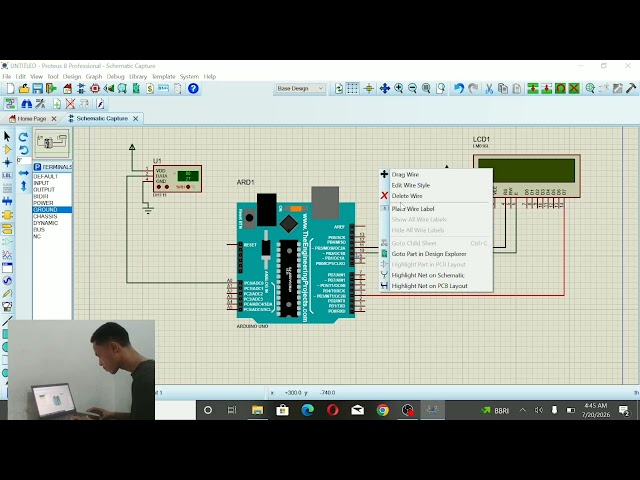Select the Terminals Mode tool

(7, 229)
